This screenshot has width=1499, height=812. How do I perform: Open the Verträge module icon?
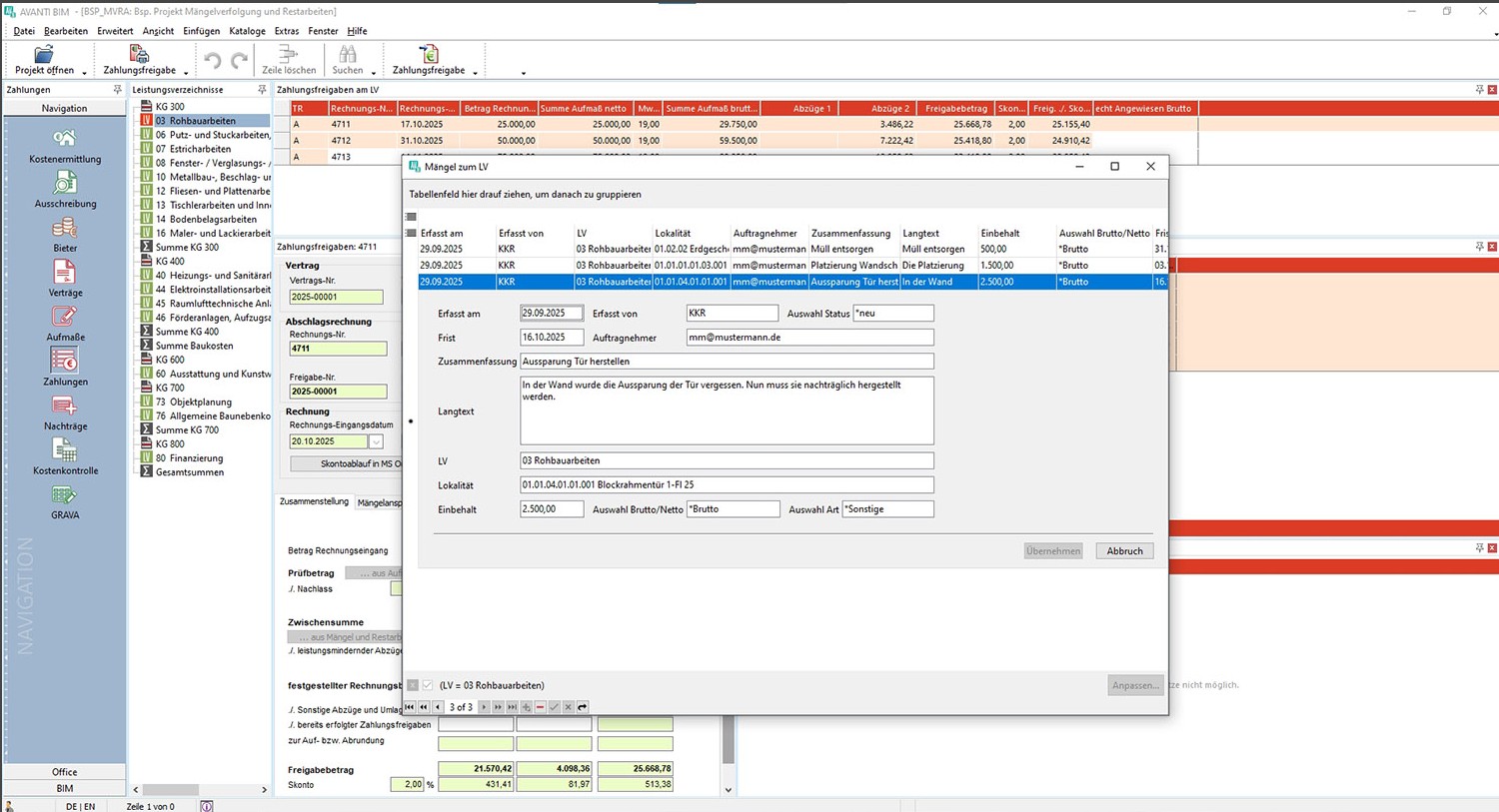click(x=65, y=273)
